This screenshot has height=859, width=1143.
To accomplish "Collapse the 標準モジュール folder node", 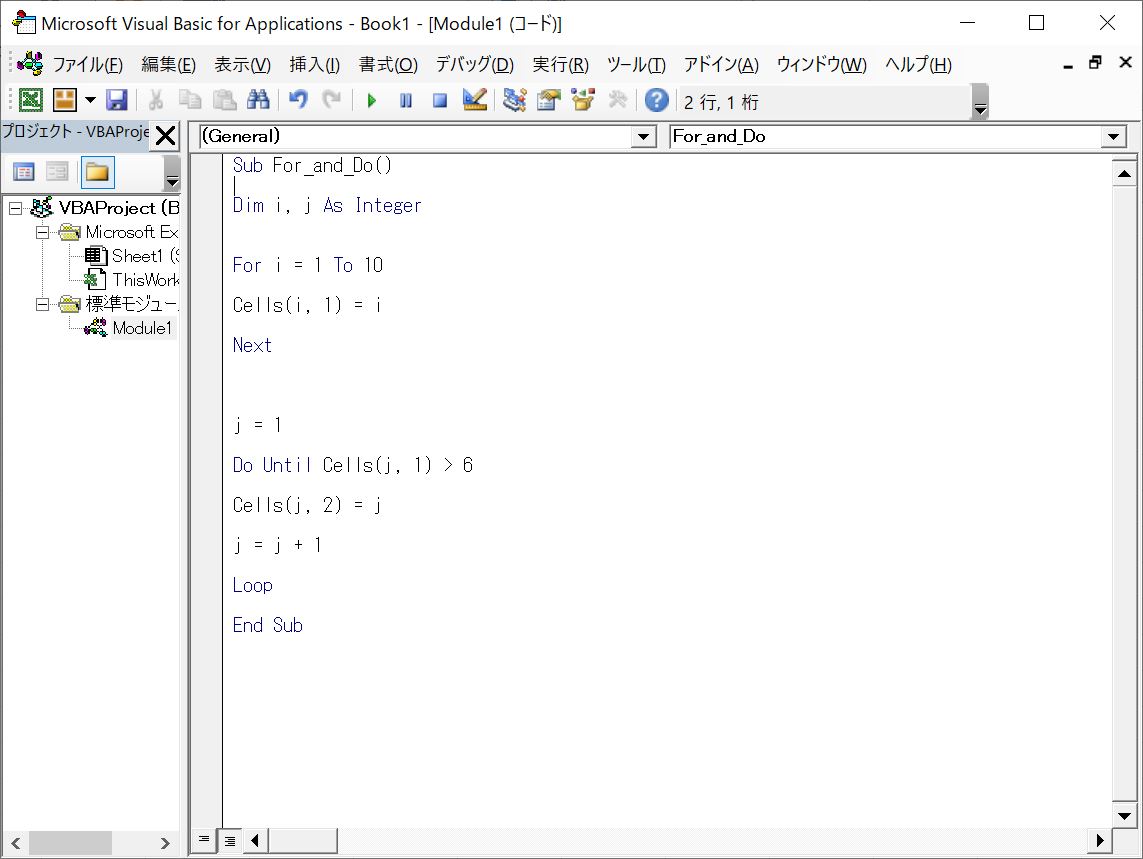I will tap(43, 304).
